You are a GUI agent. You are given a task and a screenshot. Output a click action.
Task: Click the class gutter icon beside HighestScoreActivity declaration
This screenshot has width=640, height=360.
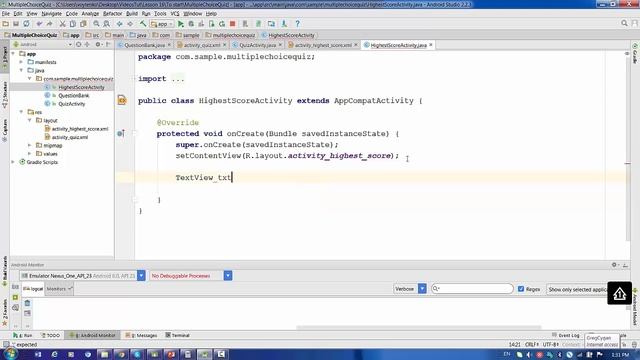(122, 100)
